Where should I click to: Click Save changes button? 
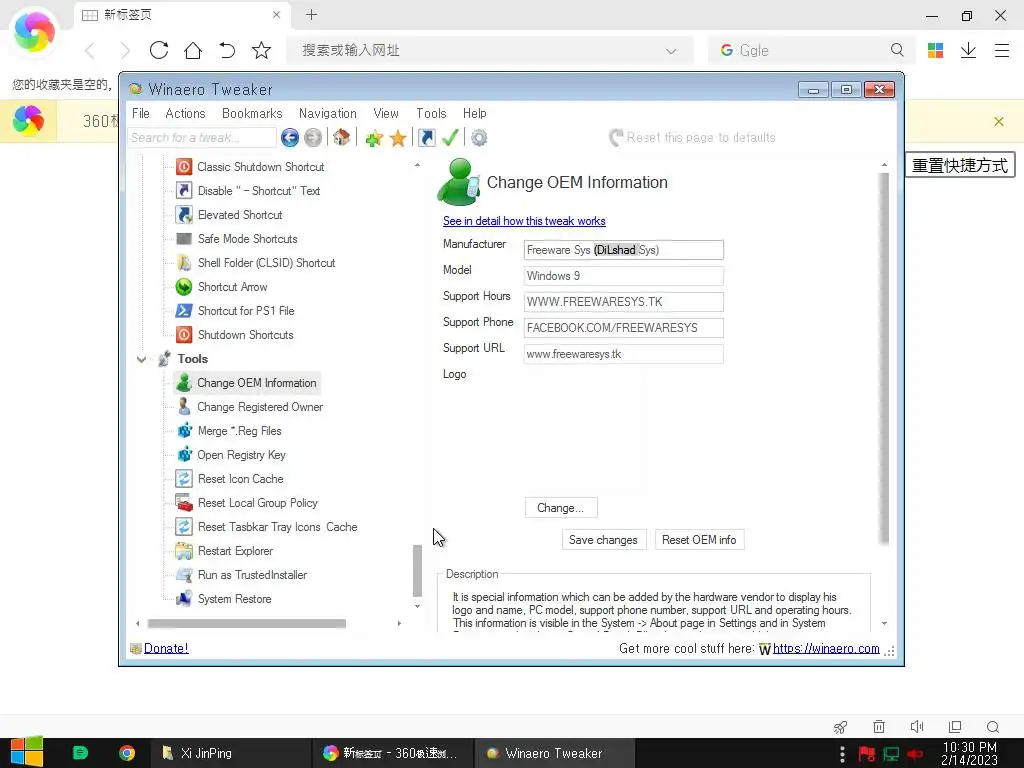[x=603, y=540]
